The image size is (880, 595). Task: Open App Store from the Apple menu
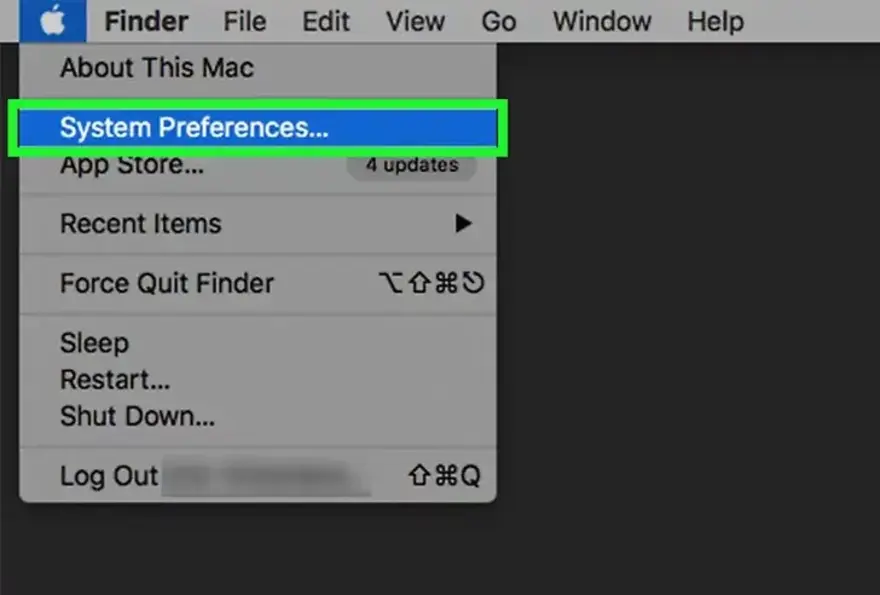click(132, 165)
